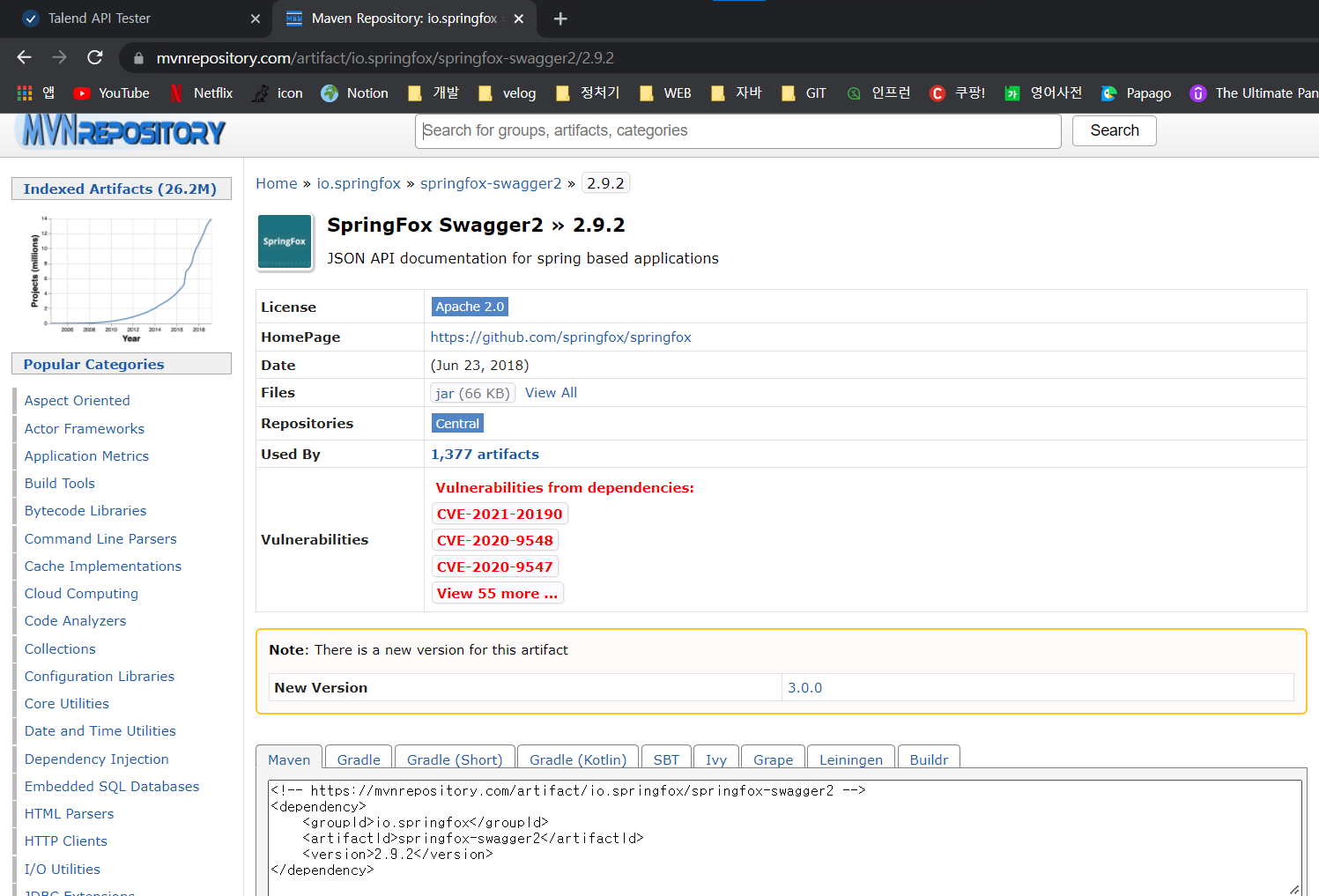Open the Aspect Oriented category
The image size is (1319, 896).
pyautogui.click(x=77, y=400)
